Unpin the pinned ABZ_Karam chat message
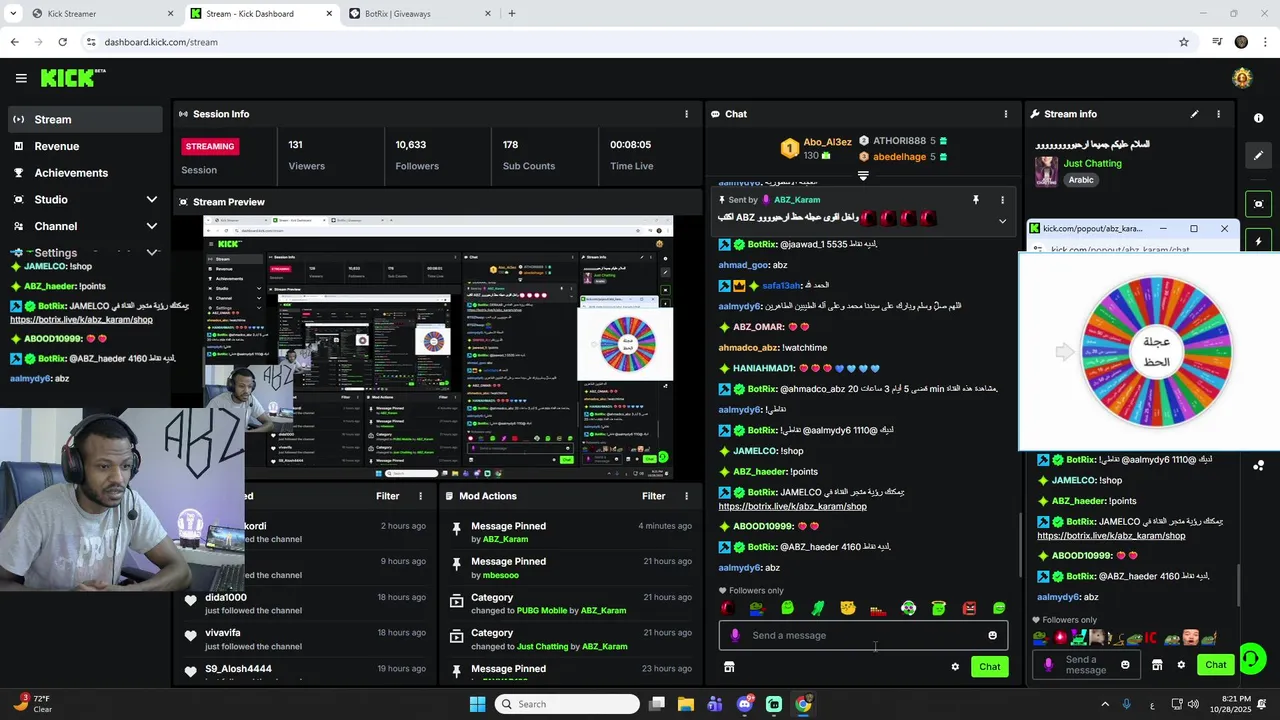 976,200
